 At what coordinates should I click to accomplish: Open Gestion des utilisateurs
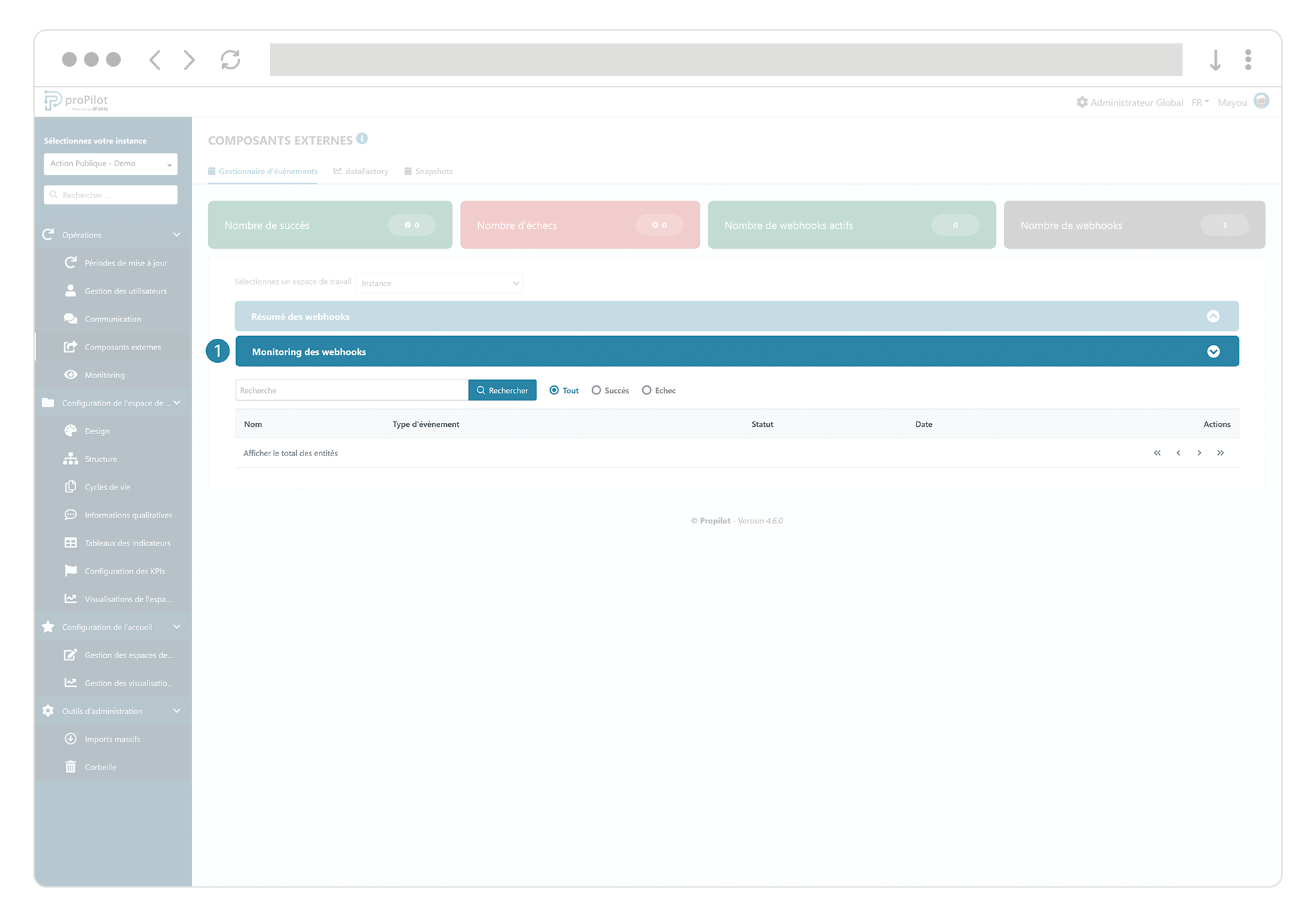(x=125, y=290)
